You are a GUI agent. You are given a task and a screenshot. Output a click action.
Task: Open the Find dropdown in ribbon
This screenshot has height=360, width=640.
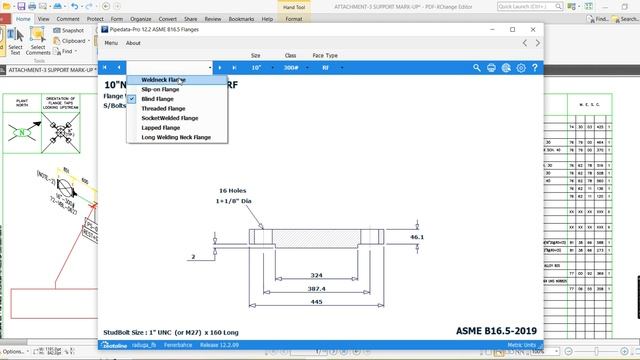tap(65, 51)
